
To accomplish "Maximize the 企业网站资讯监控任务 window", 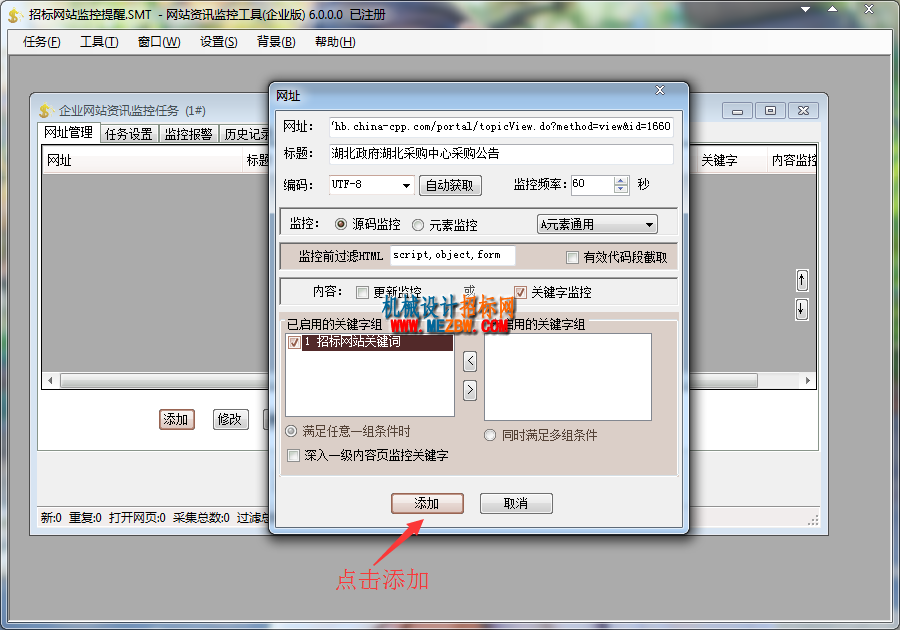I will 770,111.
